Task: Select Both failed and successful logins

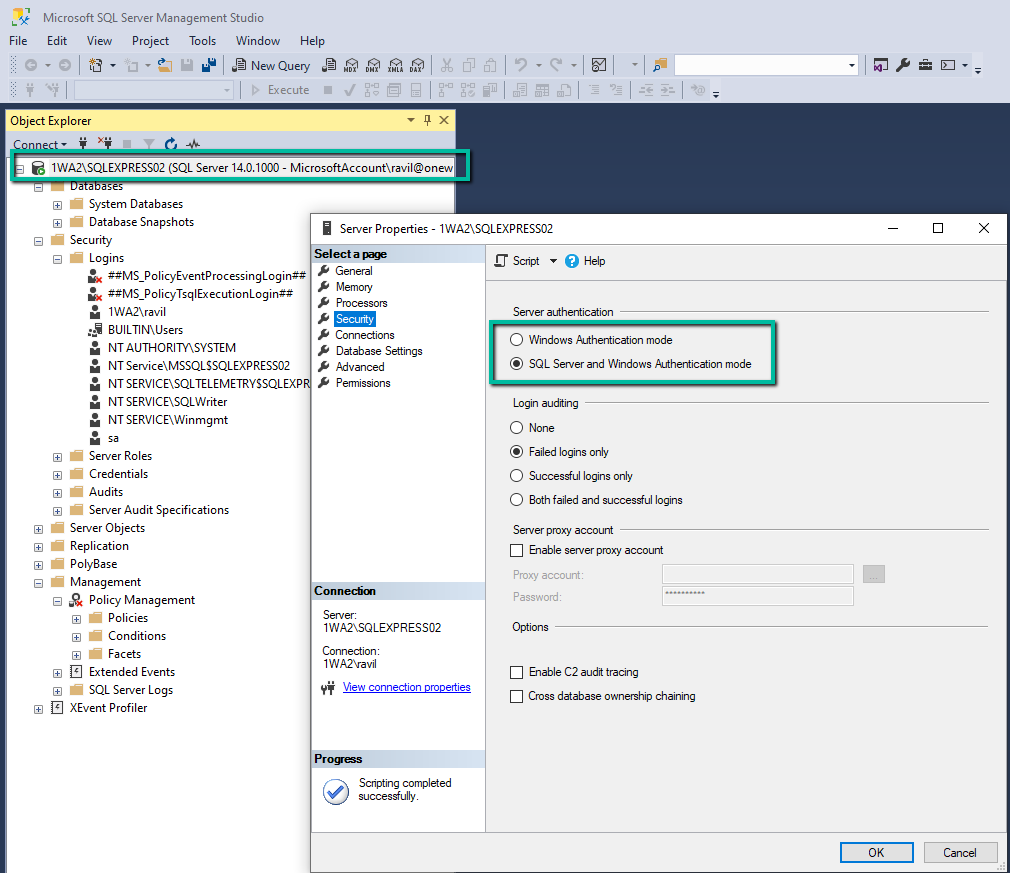Action: [x=517, y=500]
